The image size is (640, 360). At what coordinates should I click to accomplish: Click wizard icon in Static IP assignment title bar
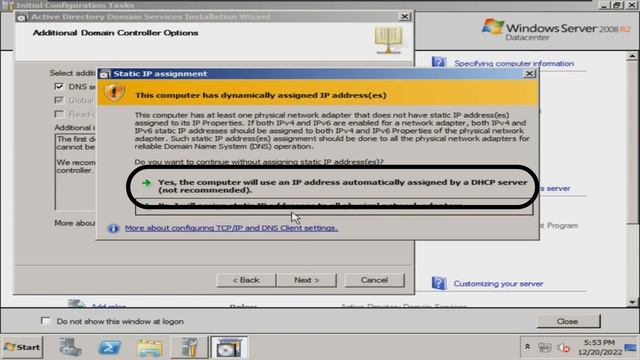pyautogui.click(x=105, y=74)
